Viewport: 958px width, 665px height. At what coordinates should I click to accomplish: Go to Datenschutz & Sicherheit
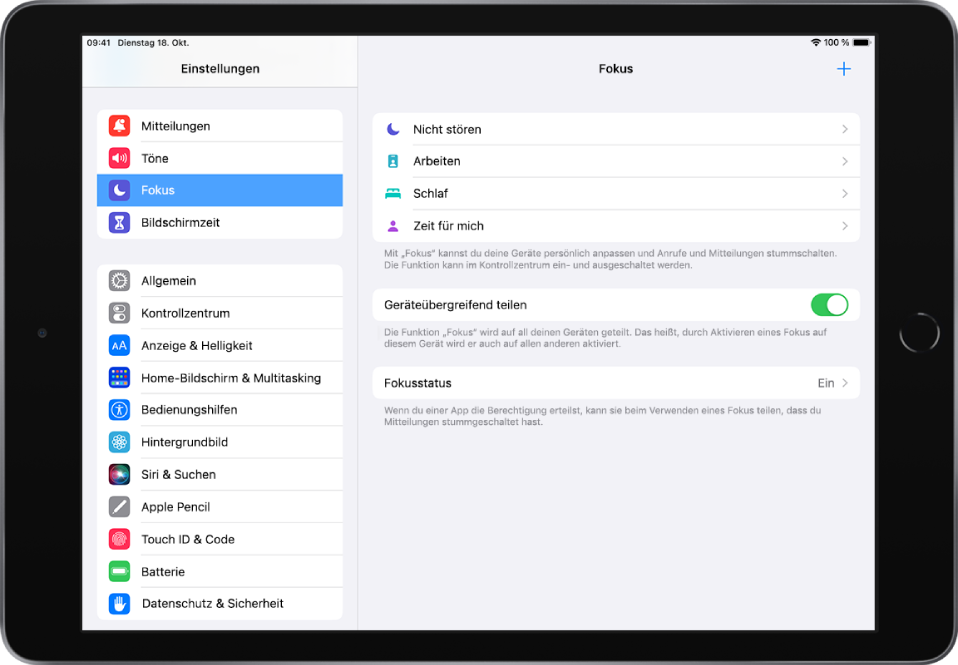(212, 604)
